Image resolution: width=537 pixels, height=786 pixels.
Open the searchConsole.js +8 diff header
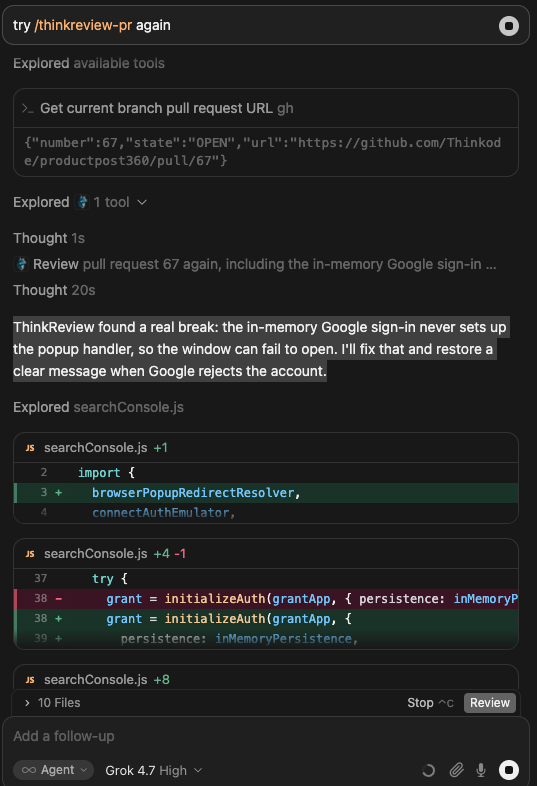[x=266, y=679]
